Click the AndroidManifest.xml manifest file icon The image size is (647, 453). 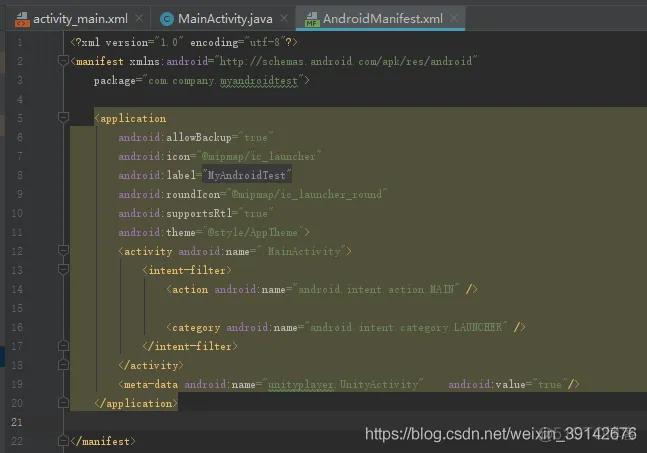pos(312,19)
